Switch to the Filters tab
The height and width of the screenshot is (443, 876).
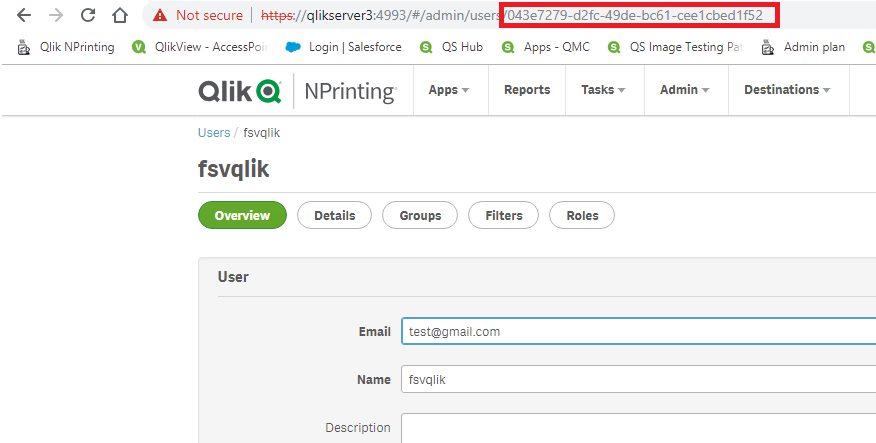click(x=503, y=216)
